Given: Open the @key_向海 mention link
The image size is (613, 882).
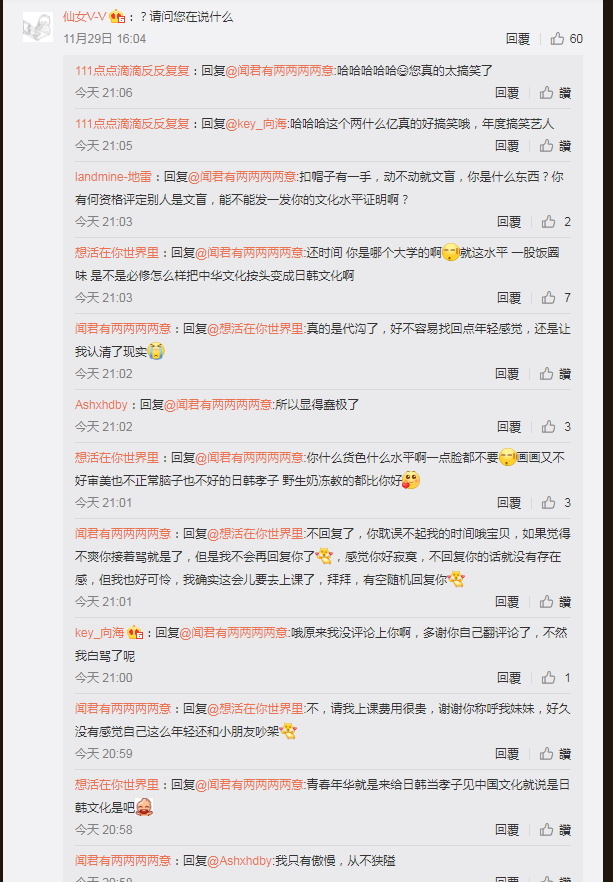Looking at the screenshot, I should pyautogui.click(x=256, y=123).
